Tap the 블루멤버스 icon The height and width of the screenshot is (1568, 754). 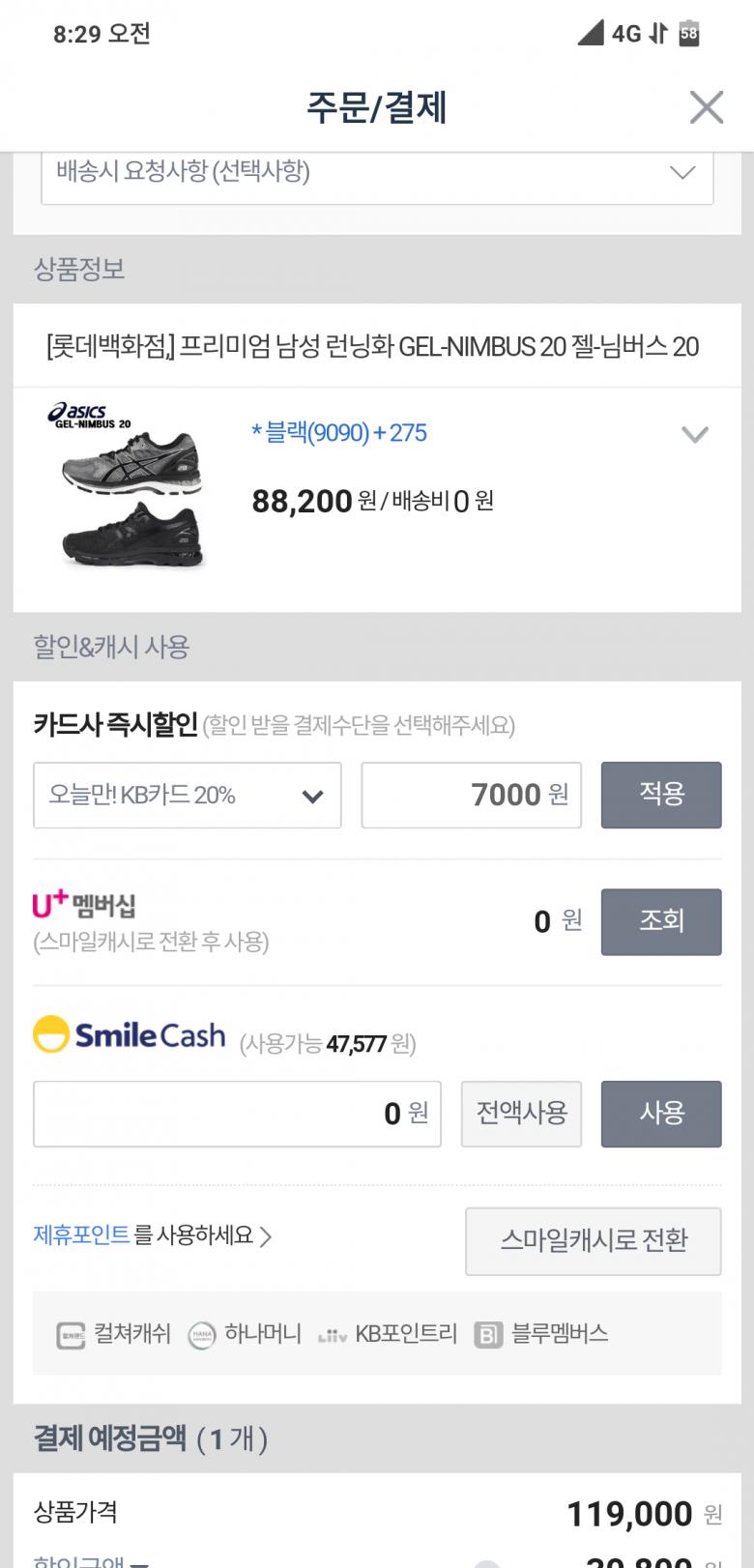pyautogui.click(x=488, y=1336)
